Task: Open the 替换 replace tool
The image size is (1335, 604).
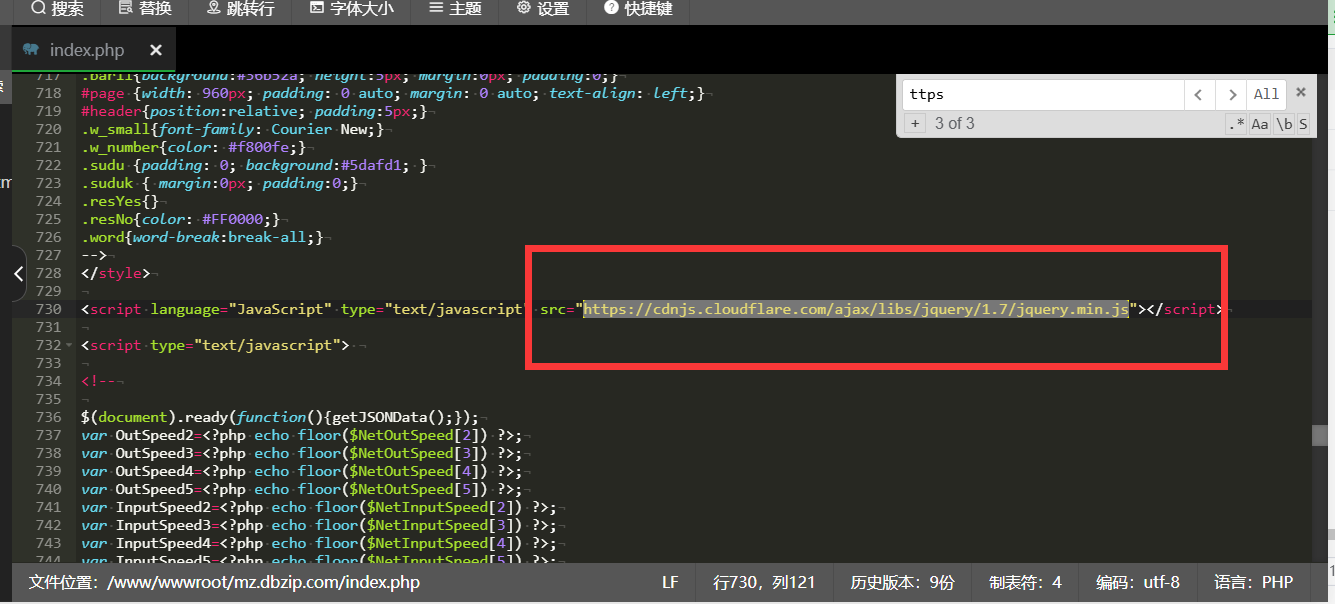Action: 145,9
